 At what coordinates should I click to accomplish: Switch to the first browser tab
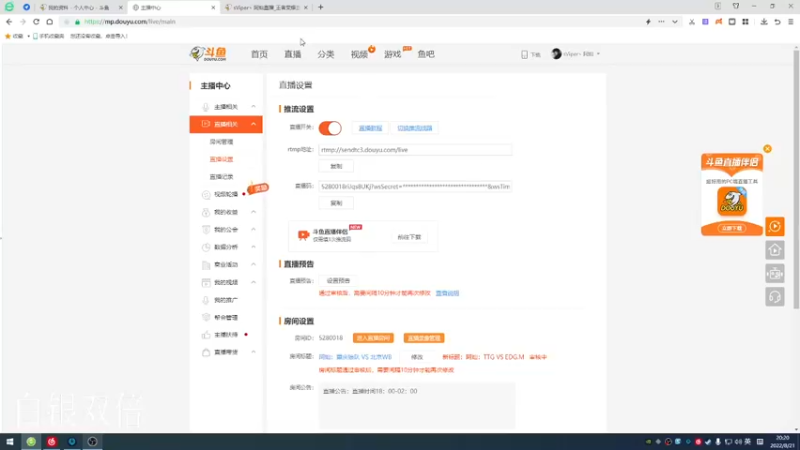pos(79,8)
